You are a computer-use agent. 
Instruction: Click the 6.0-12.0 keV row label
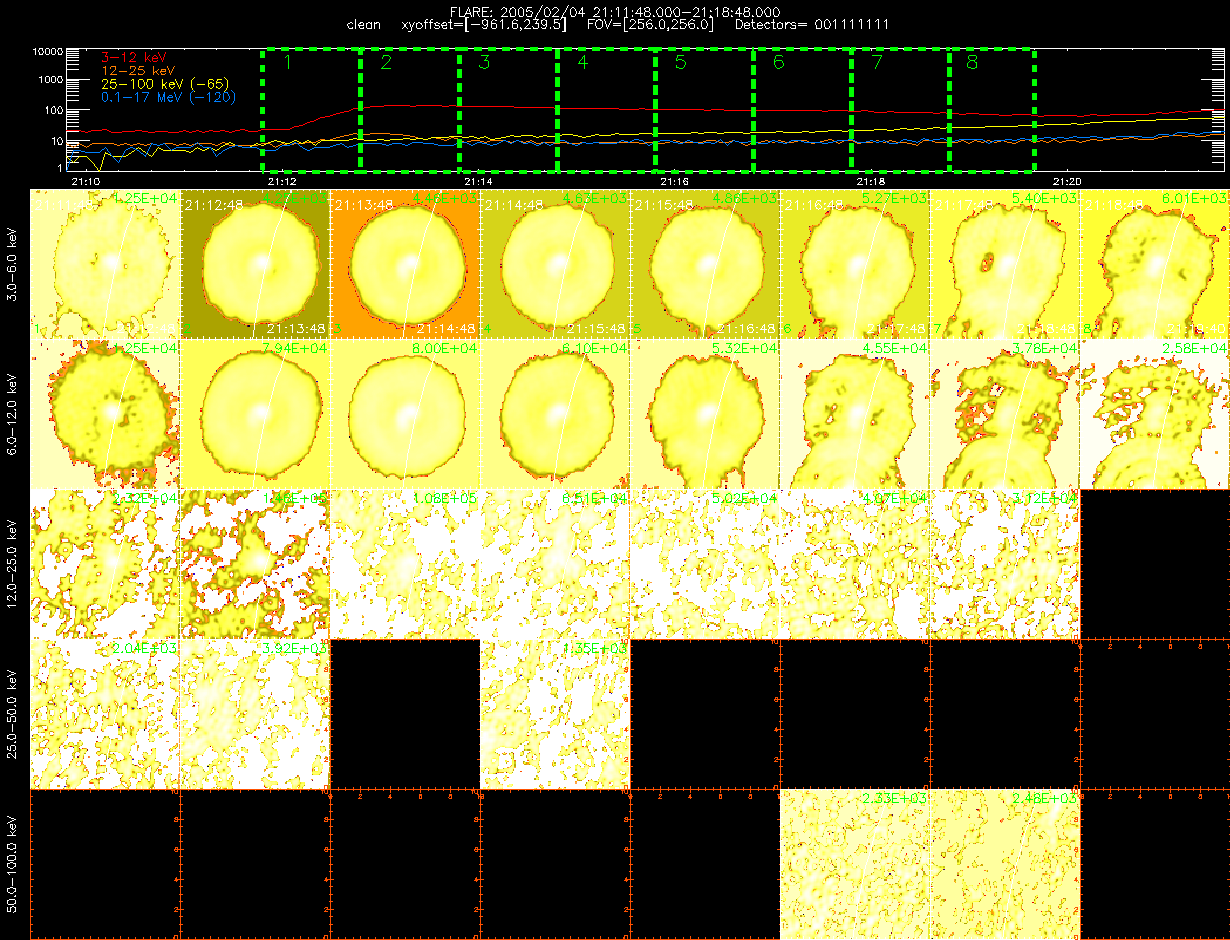point(13,414)
